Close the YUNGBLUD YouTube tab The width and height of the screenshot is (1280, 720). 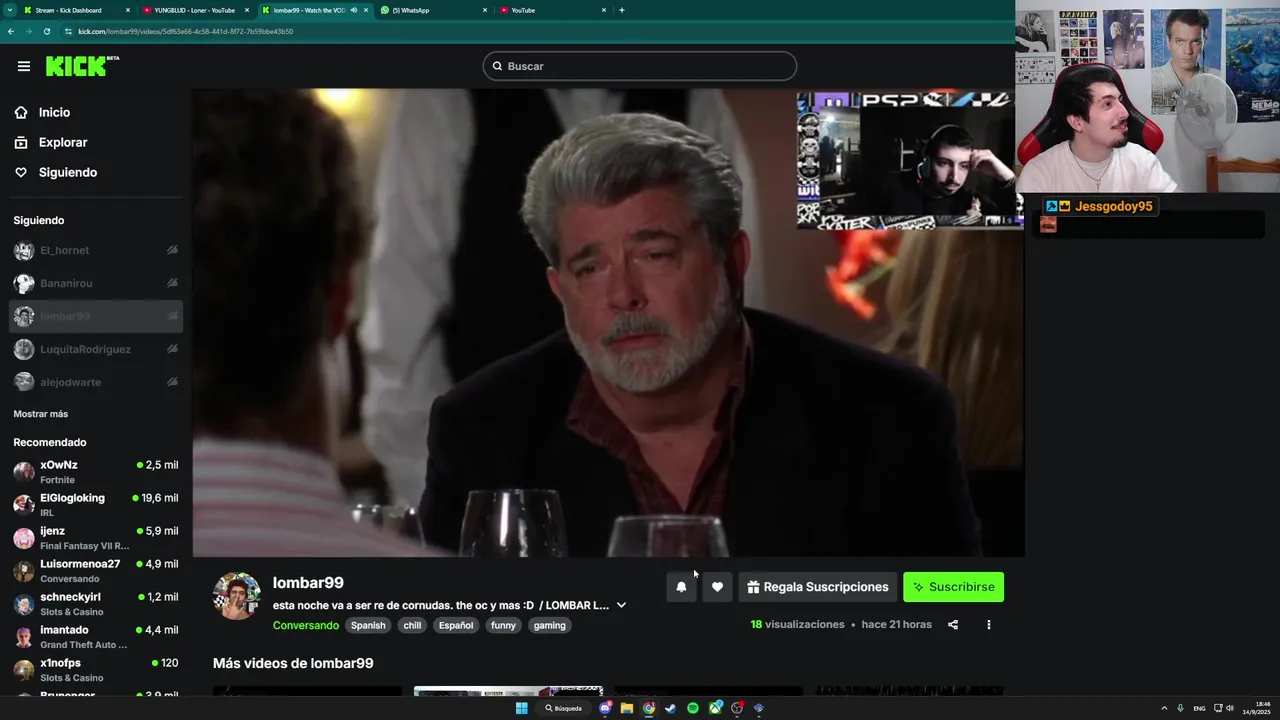coord(247,10)
